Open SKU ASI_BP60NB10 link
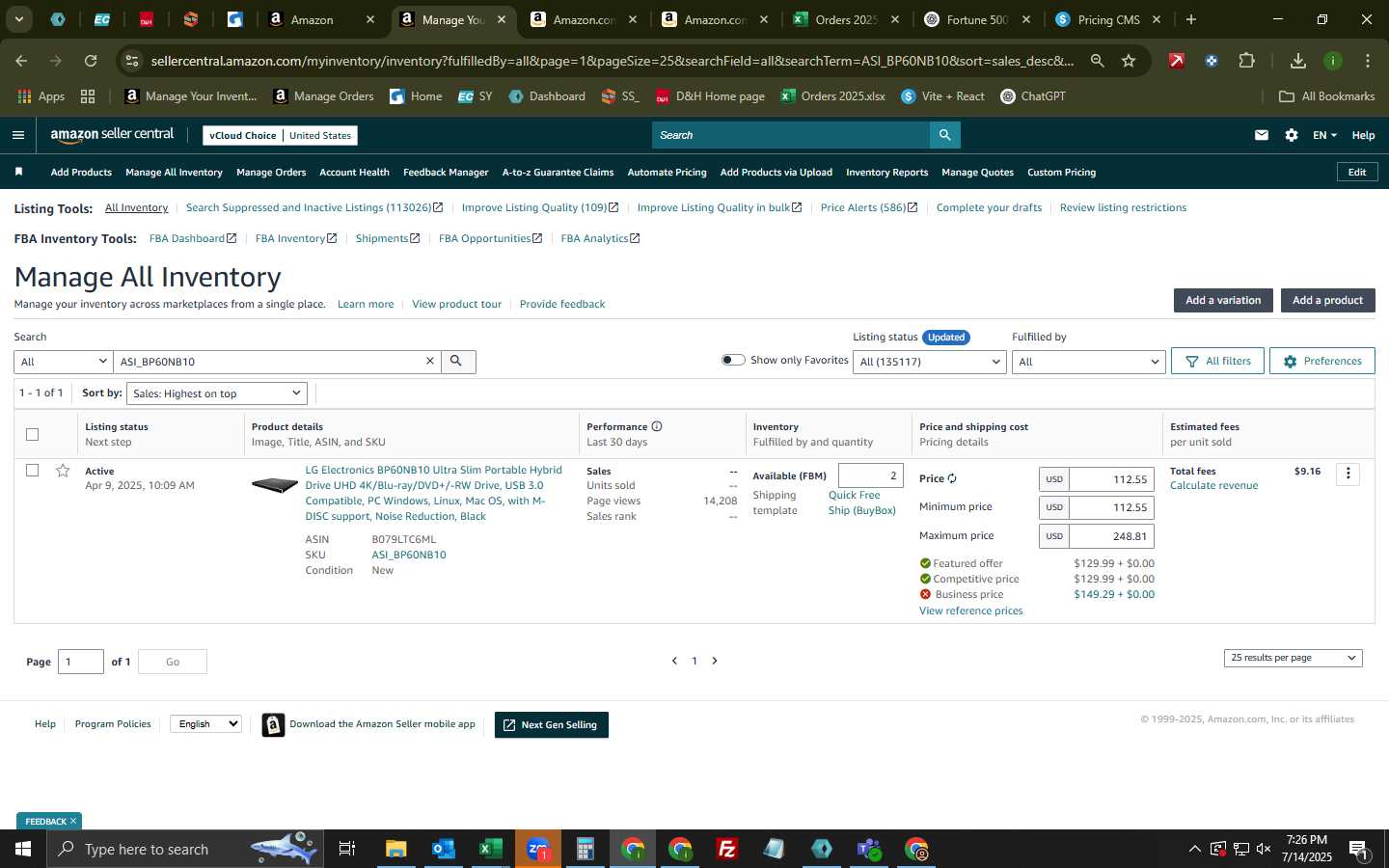1389x868 pixels. coord(409,555)
